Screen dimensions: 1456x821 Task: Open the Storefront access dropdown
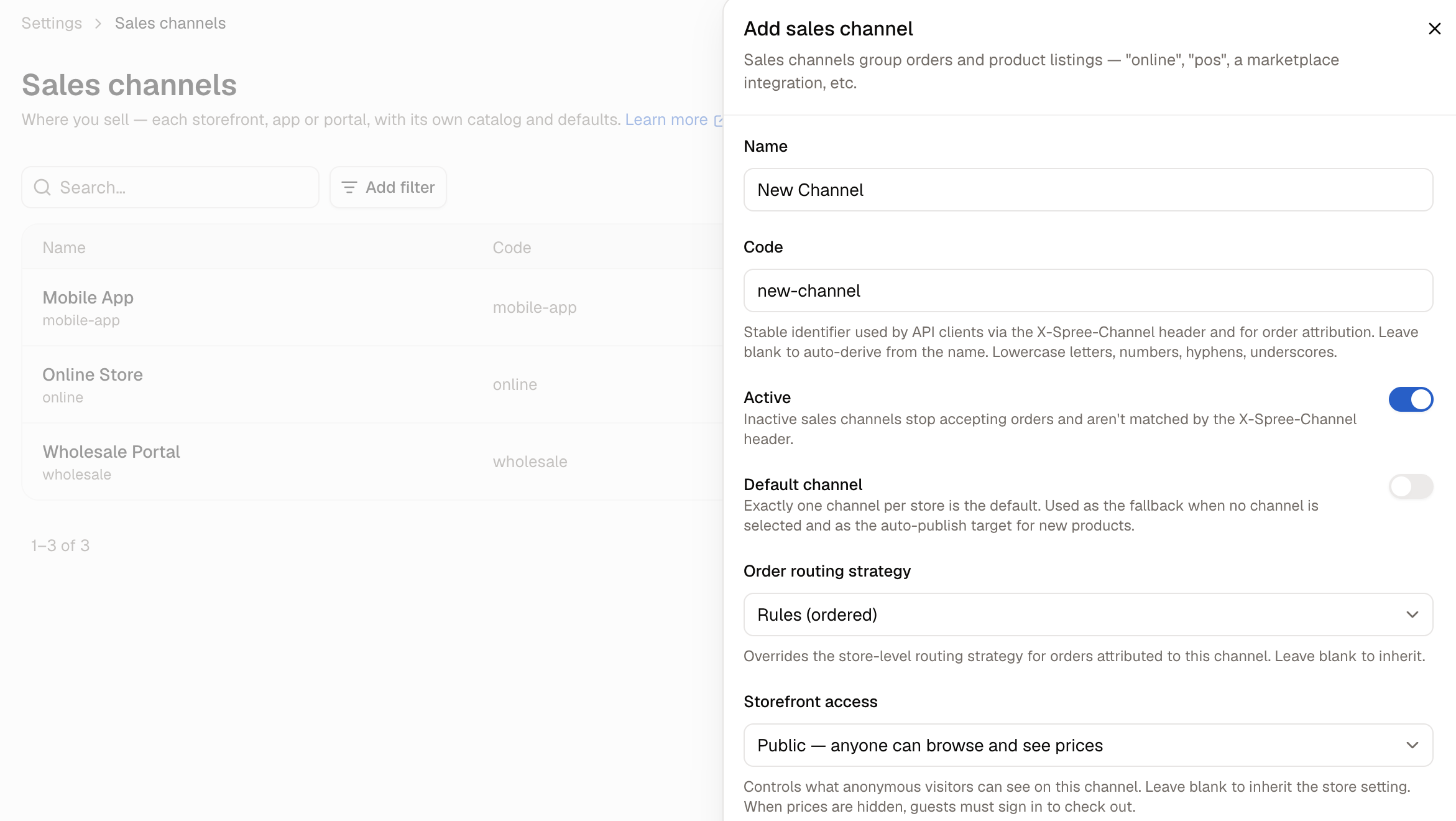(1088, 745)
